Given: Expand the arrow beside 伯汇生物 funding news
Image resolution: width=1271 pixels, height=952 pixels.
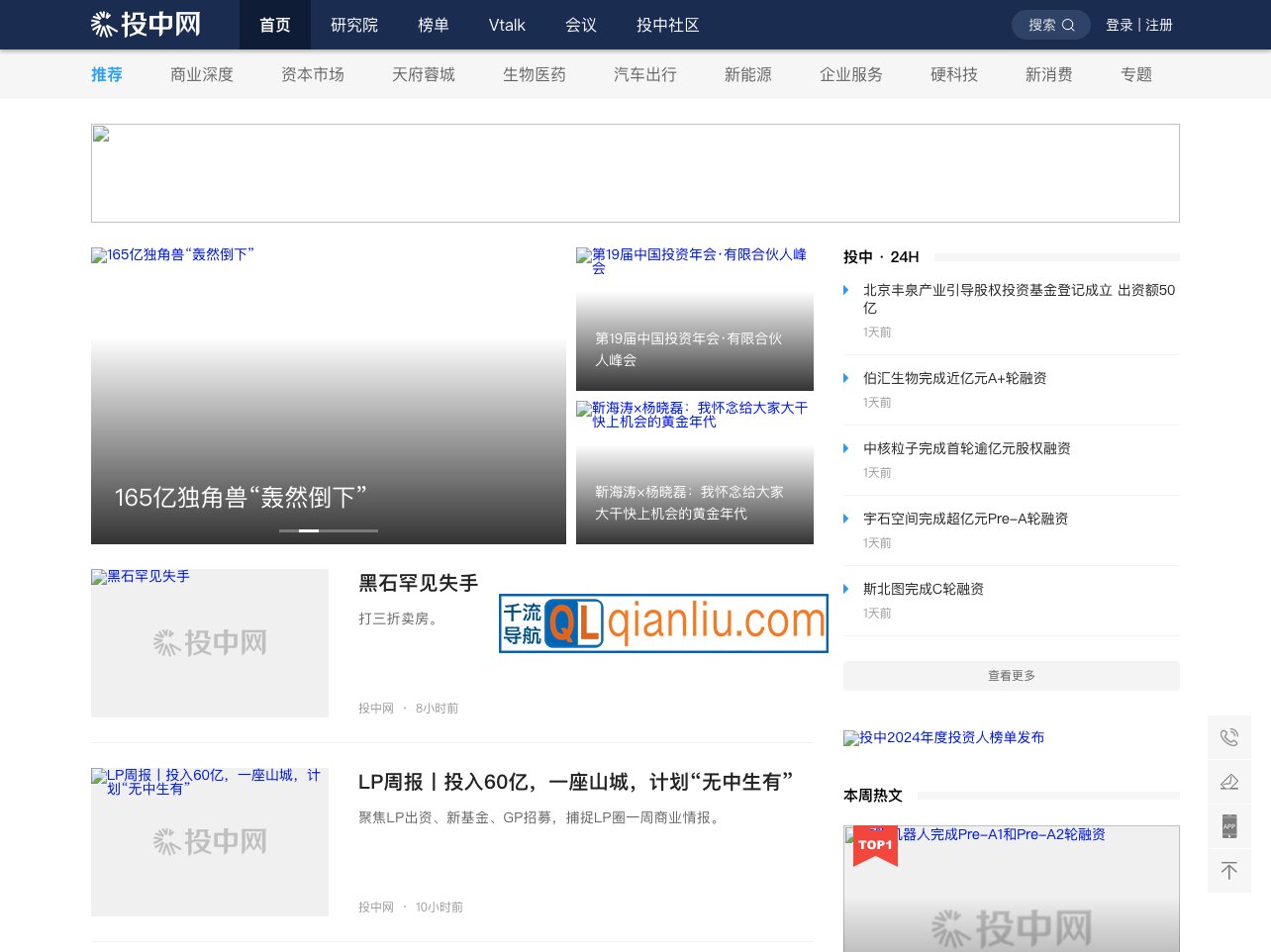Looking at the screenshot, I should 846,378.
